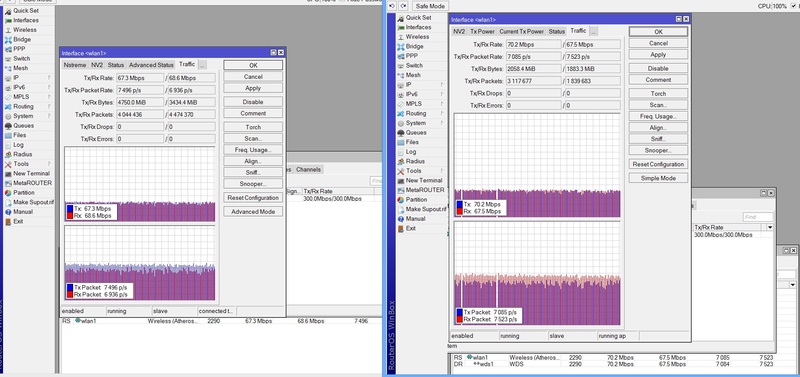Click the Rx Bytes field showing 1883.3 MiB in right dialog
The image size is (800, 377).
tap(592, 69)
